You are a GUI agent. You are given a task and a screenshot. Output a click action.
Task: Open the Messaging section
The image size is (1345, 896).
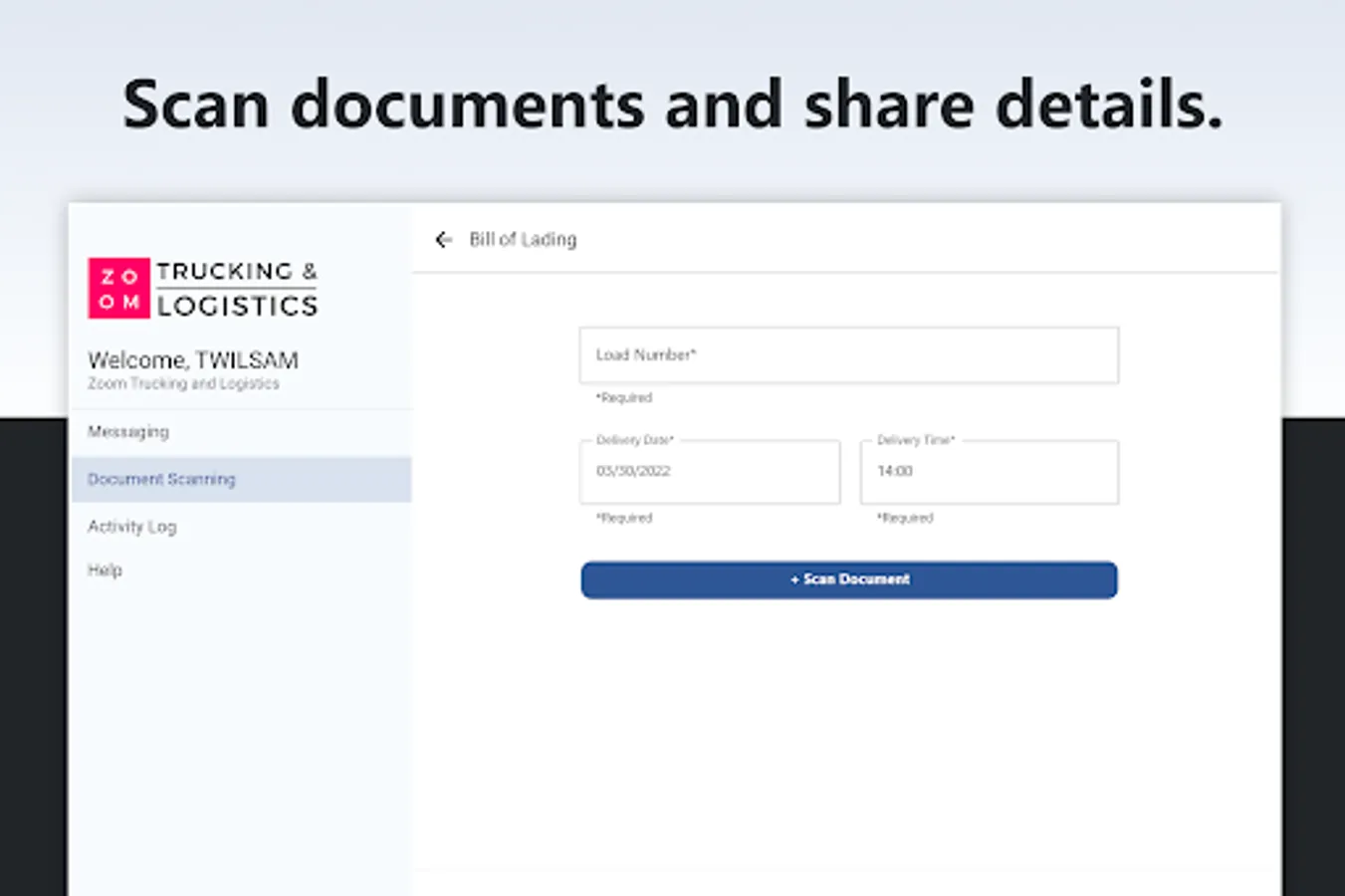coord(127,431)
